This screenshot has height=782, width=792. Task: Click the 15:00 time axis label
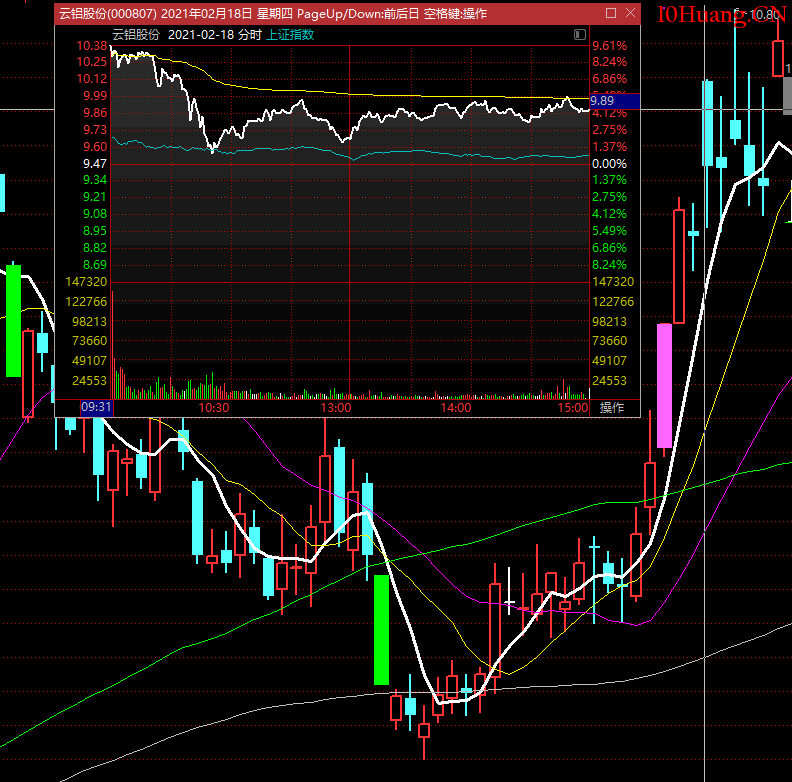tap(573, 408)
